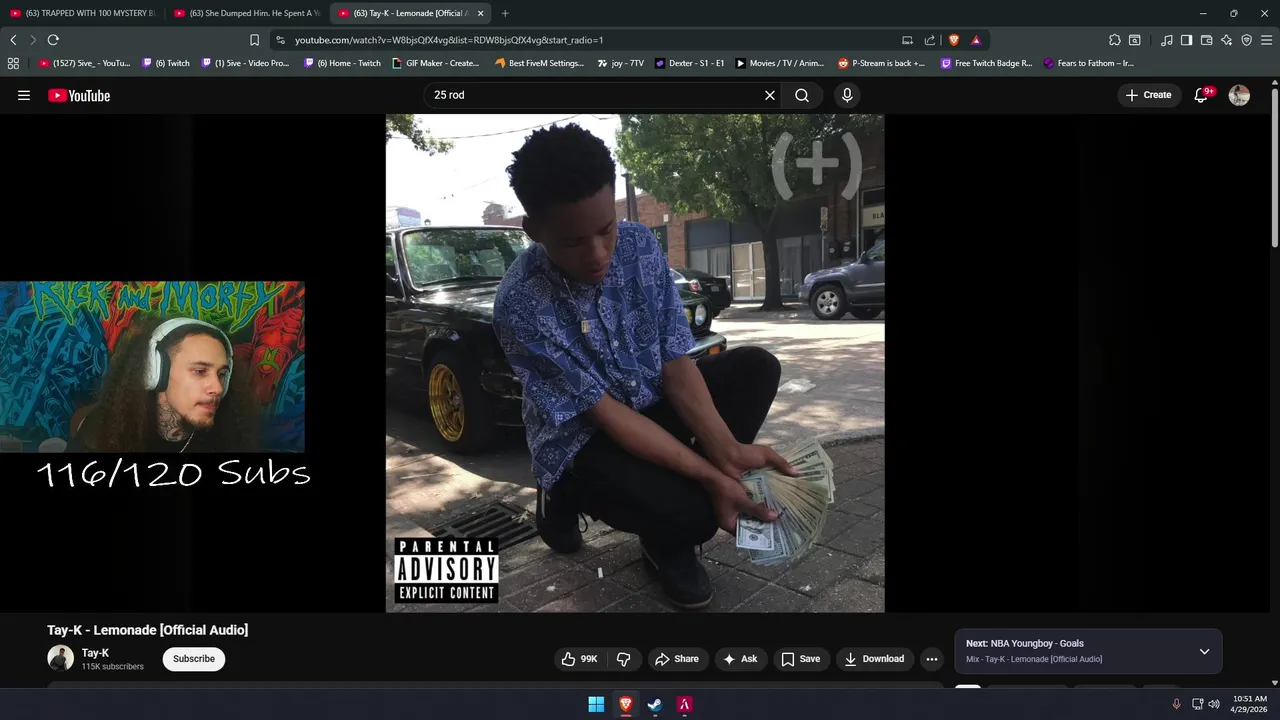Switch to TRAPPED WITH 100 MYSTERY tab
The image size is (1280, 720).
click(x=82, y=13)
